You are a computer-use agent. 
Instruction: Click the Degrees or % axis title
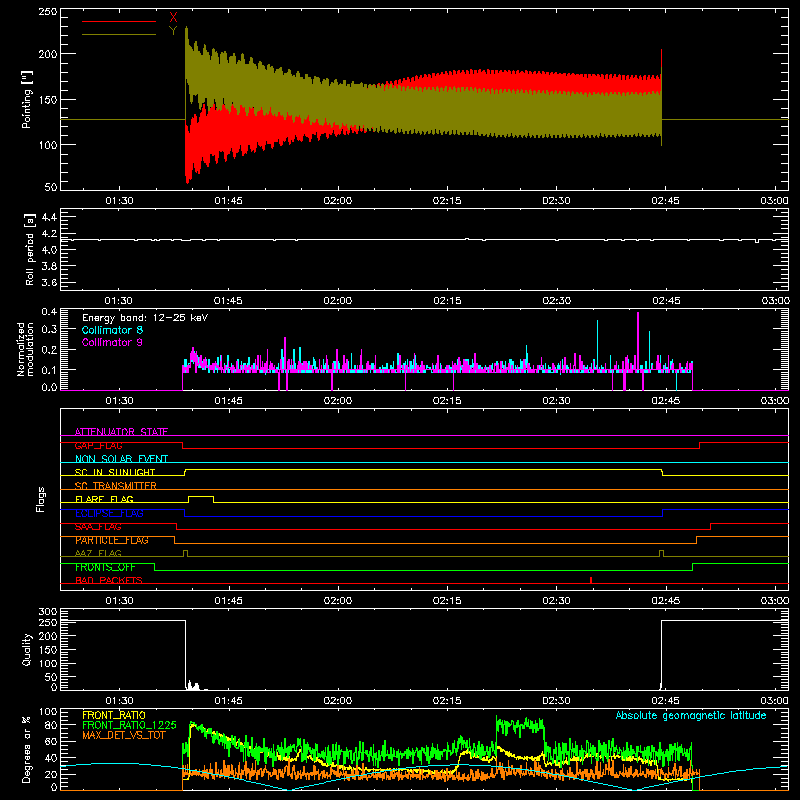pos(27,749)
